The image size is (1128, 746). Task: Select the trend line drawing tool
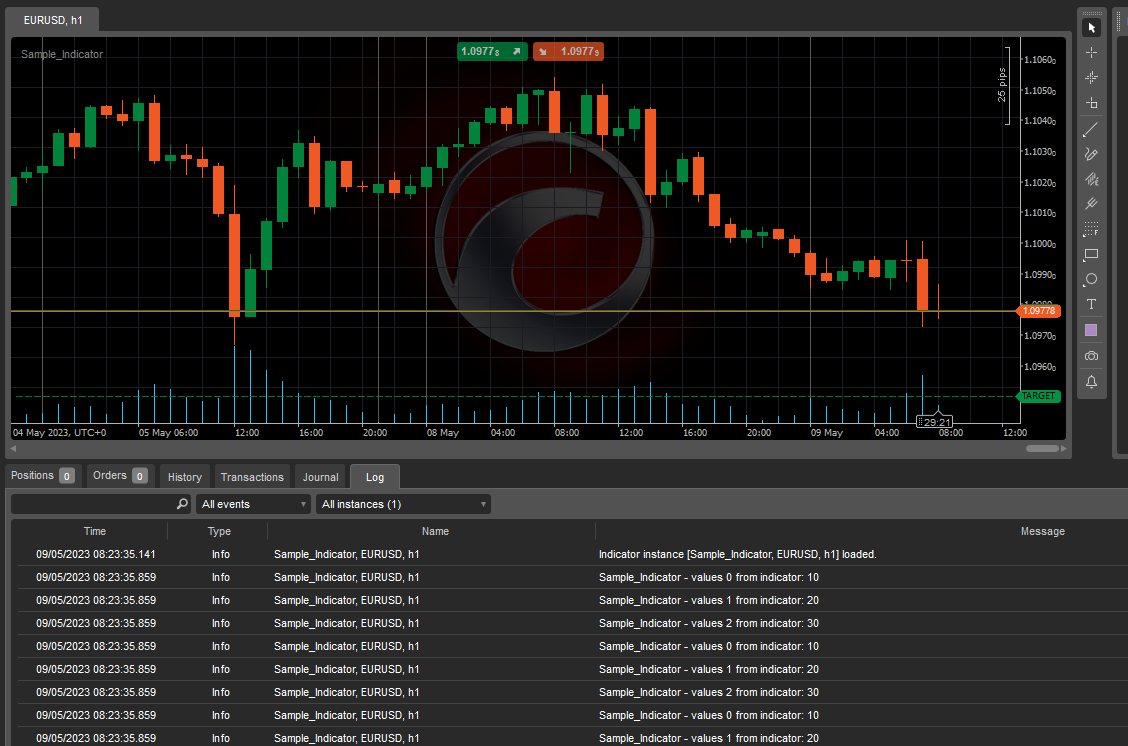(1091, 129)
